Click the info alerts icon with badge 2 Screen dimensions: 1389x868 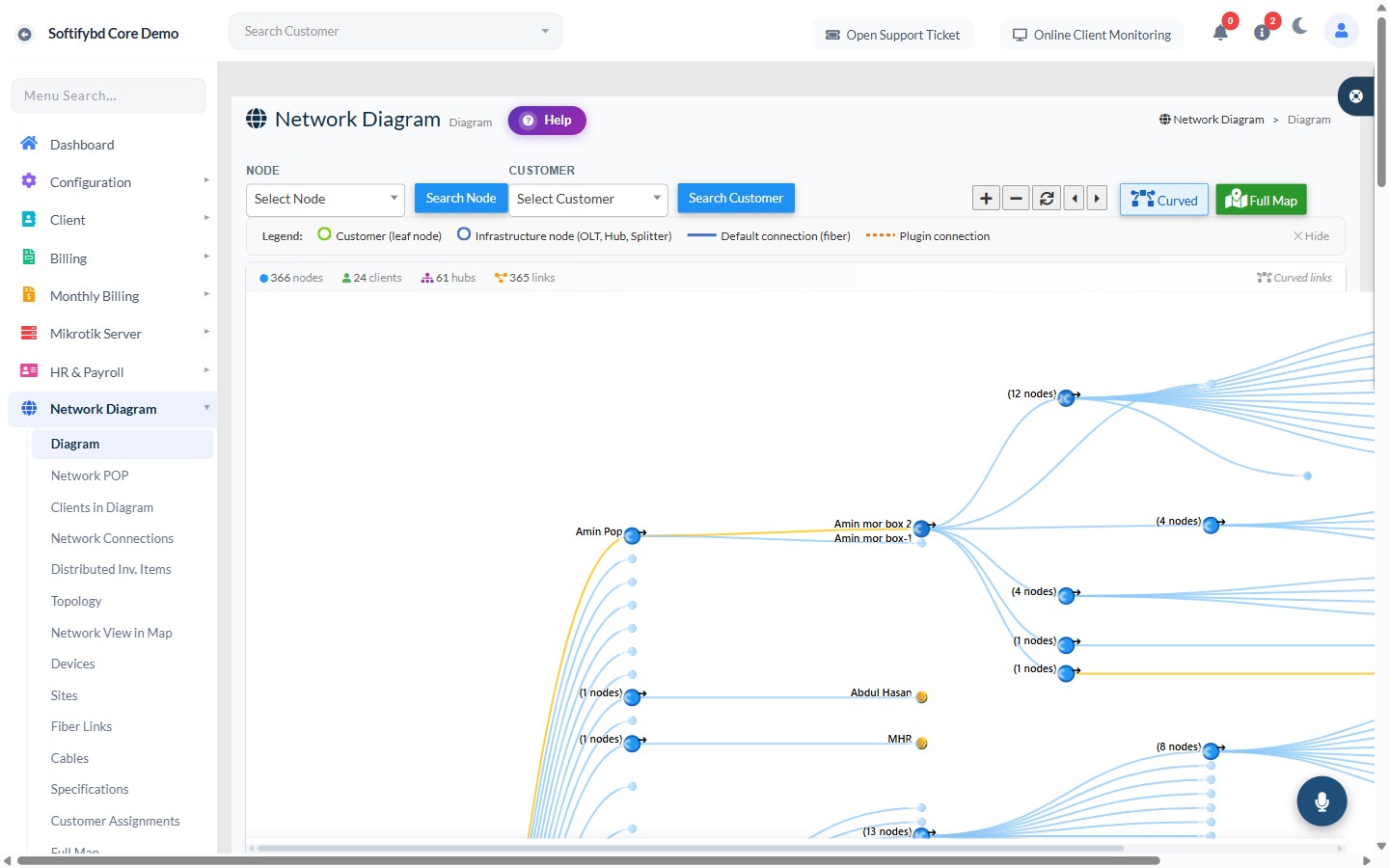pos(1262,33)
